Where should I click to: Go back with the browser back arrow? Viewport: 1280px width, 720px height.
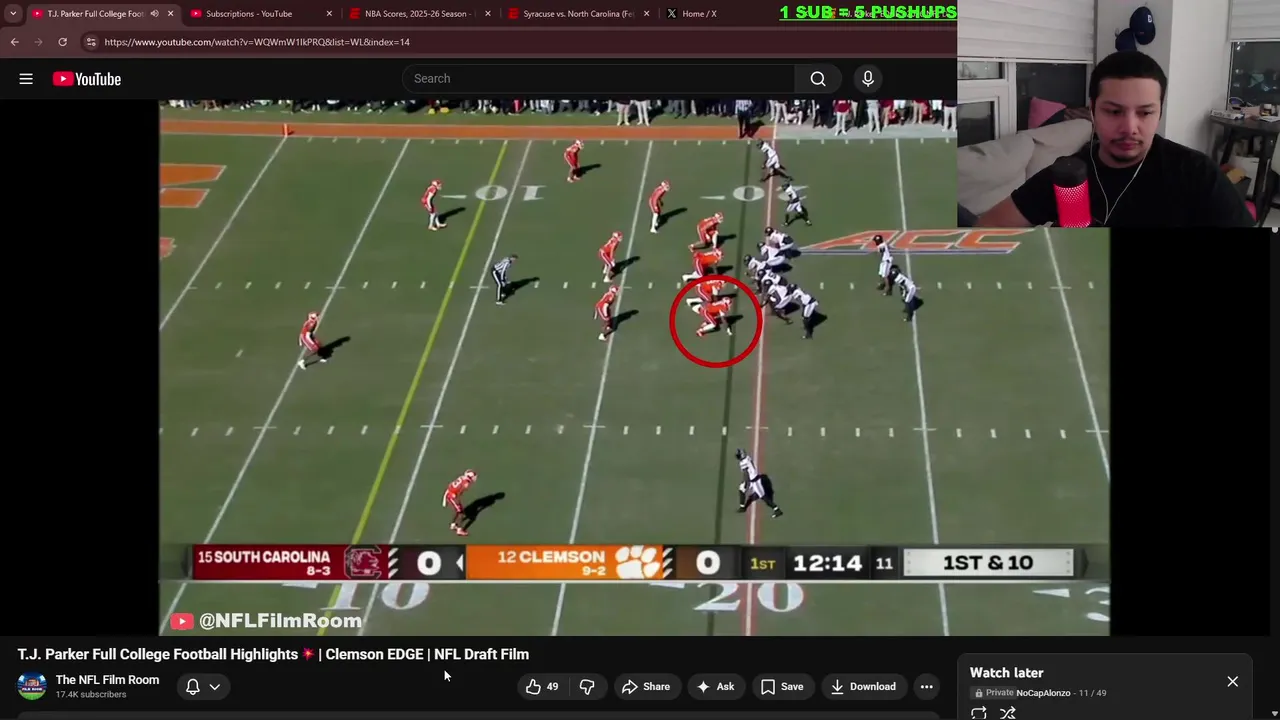point(14,42)
